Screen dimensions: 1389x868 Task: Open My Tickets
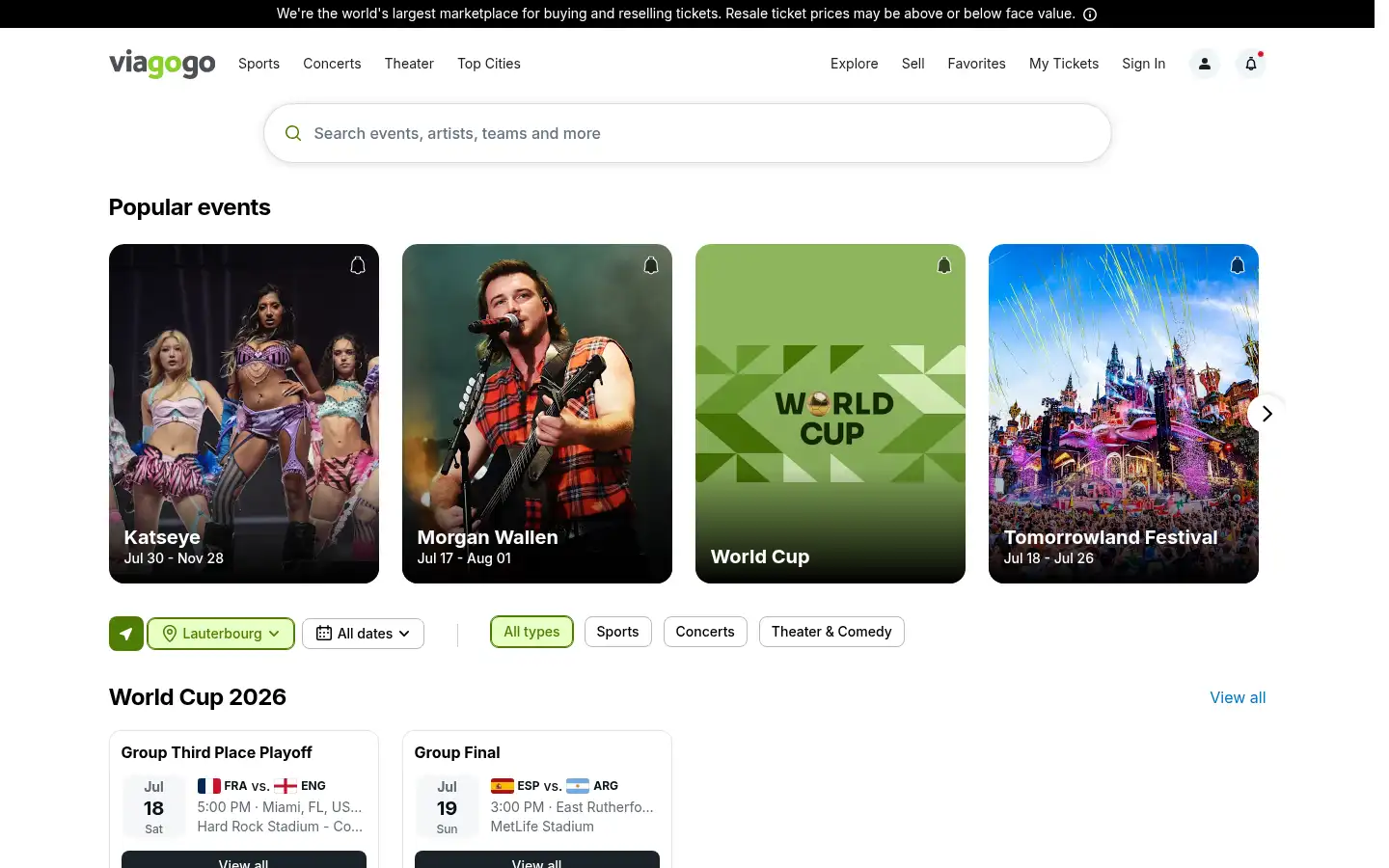point(1064,64)
